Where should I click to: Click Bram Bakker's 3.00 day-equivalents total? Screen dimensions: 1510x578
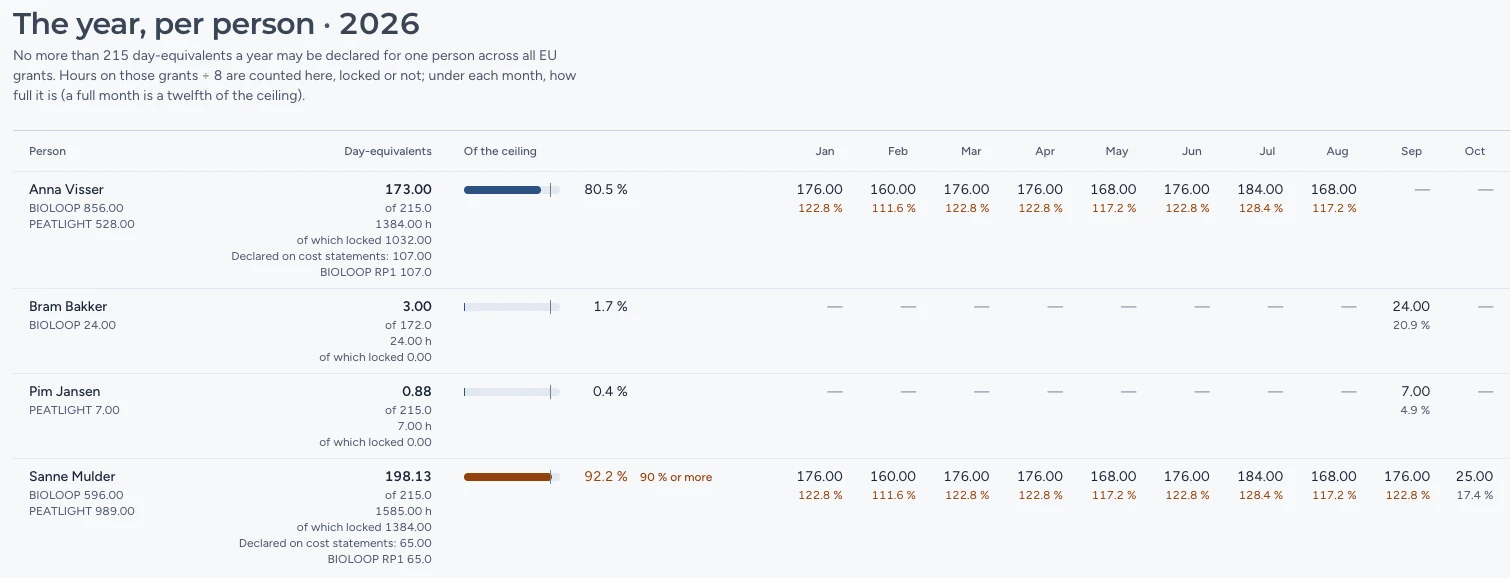click(x=417, y=306)
